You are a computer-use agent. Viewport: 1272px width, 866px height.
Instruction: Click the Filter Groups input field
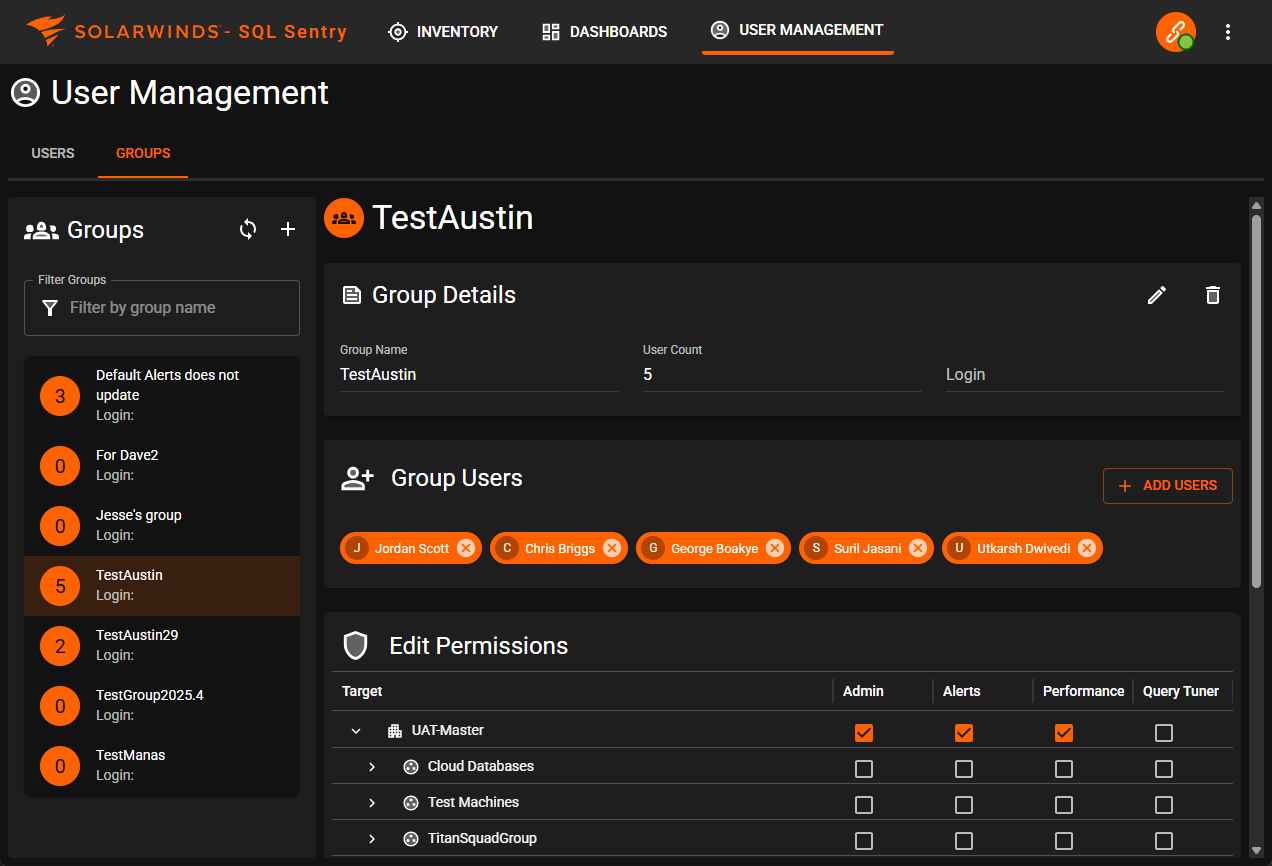coord(170,308)
